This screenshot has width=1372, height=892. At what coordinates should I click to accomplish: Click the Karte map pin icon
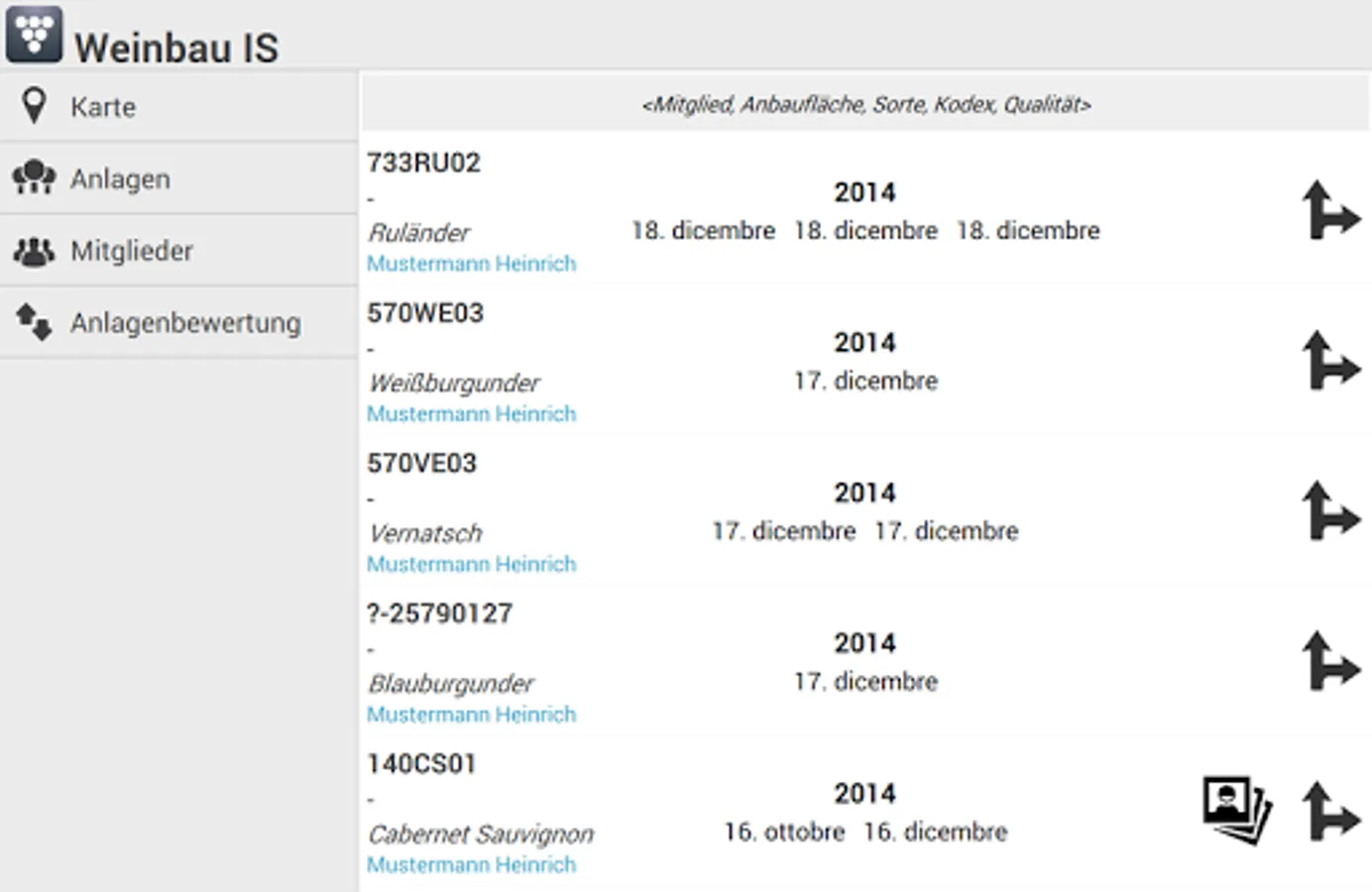[34, 106]
